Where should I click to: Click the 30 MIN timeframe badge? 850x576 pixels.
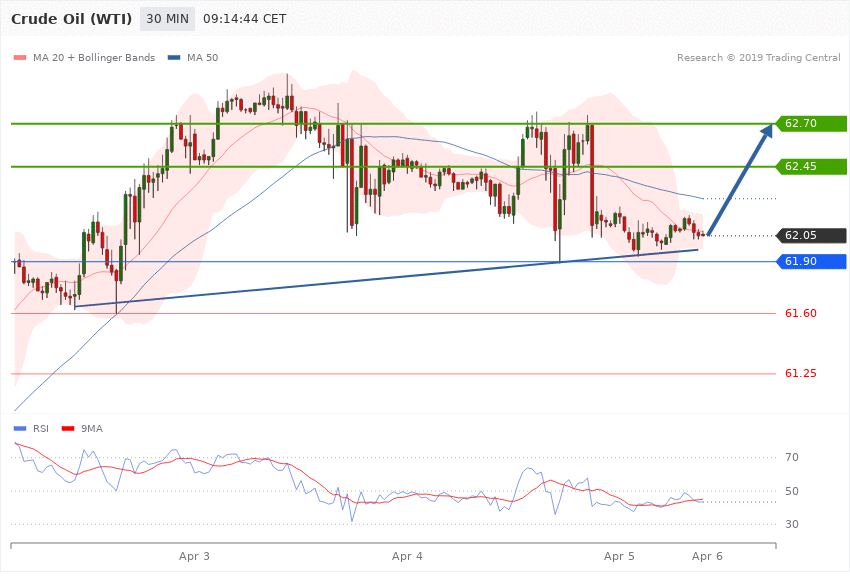(x=167, y=19)
